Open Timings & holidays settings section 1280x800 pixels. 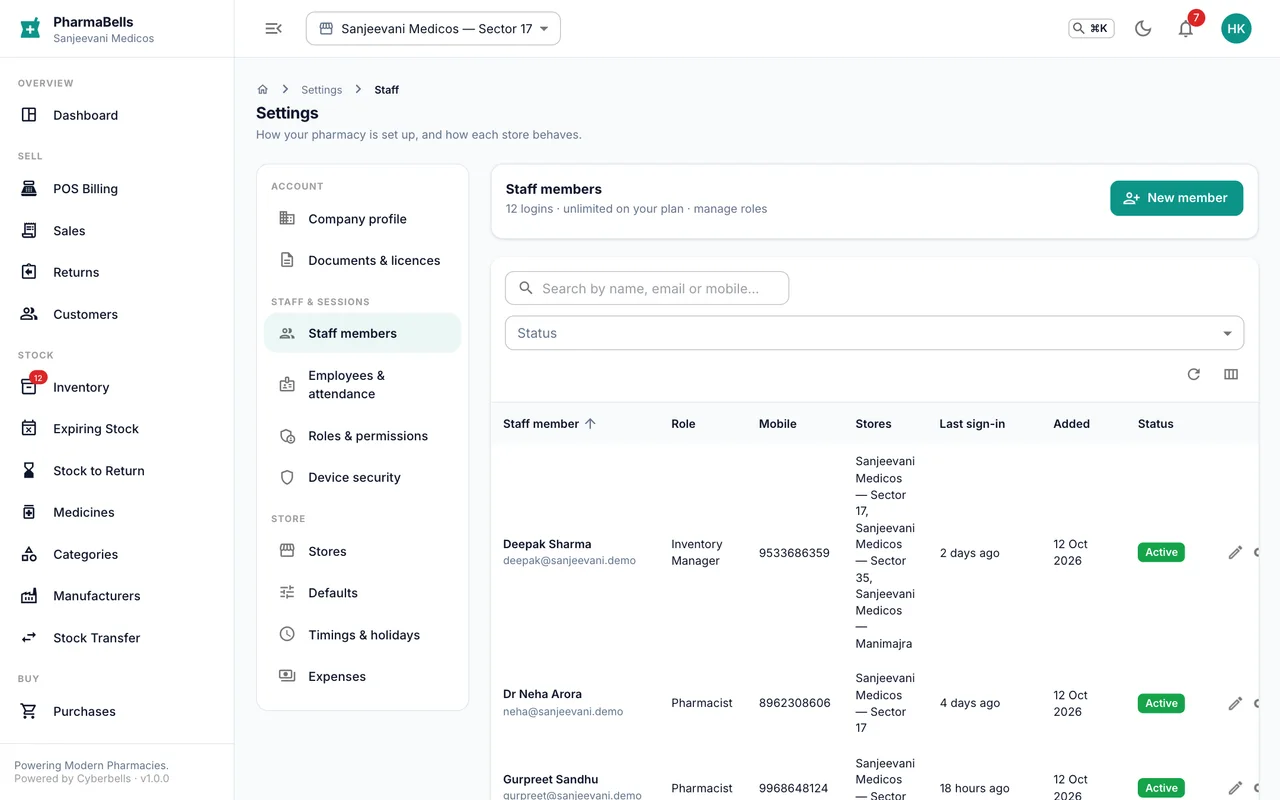click(362, 635)
